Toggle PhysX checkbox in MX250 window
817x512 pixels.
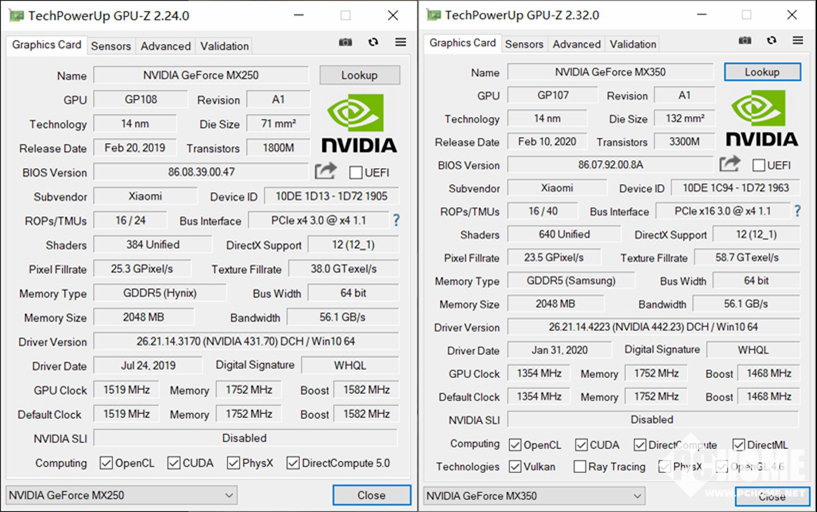point(233,463)
